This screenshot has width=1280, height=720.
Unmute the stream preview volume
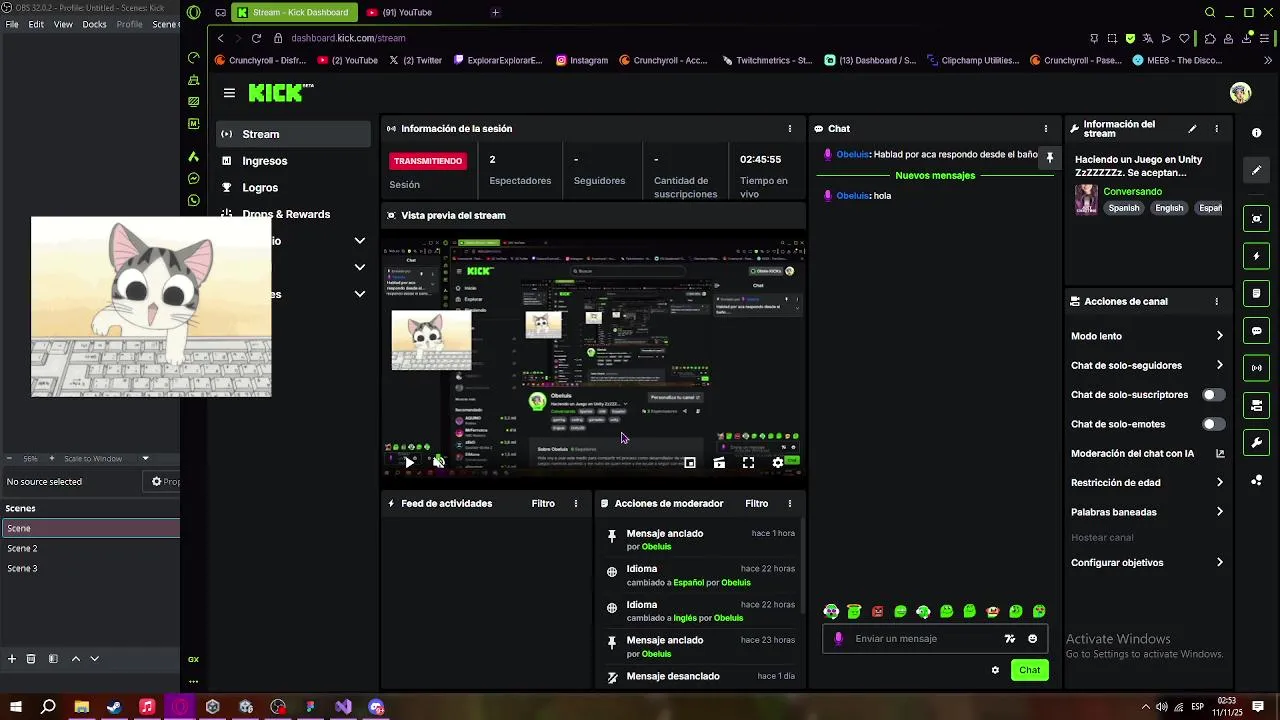click(438, 462)
